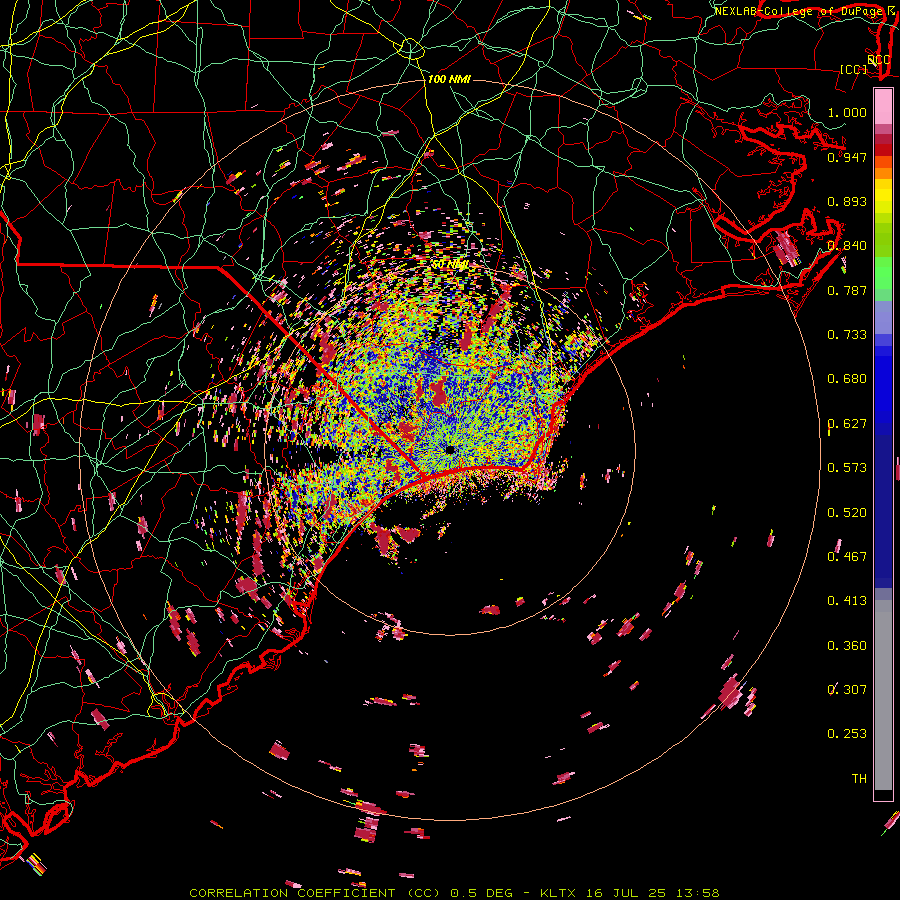Select the 0.947 scale value
The image size is (900, 900).
[x=847, y=157]
